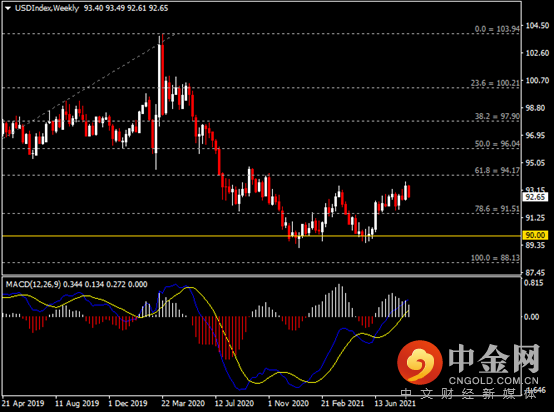Click the 21 Apr 2019 date marker

click(23, 403)
